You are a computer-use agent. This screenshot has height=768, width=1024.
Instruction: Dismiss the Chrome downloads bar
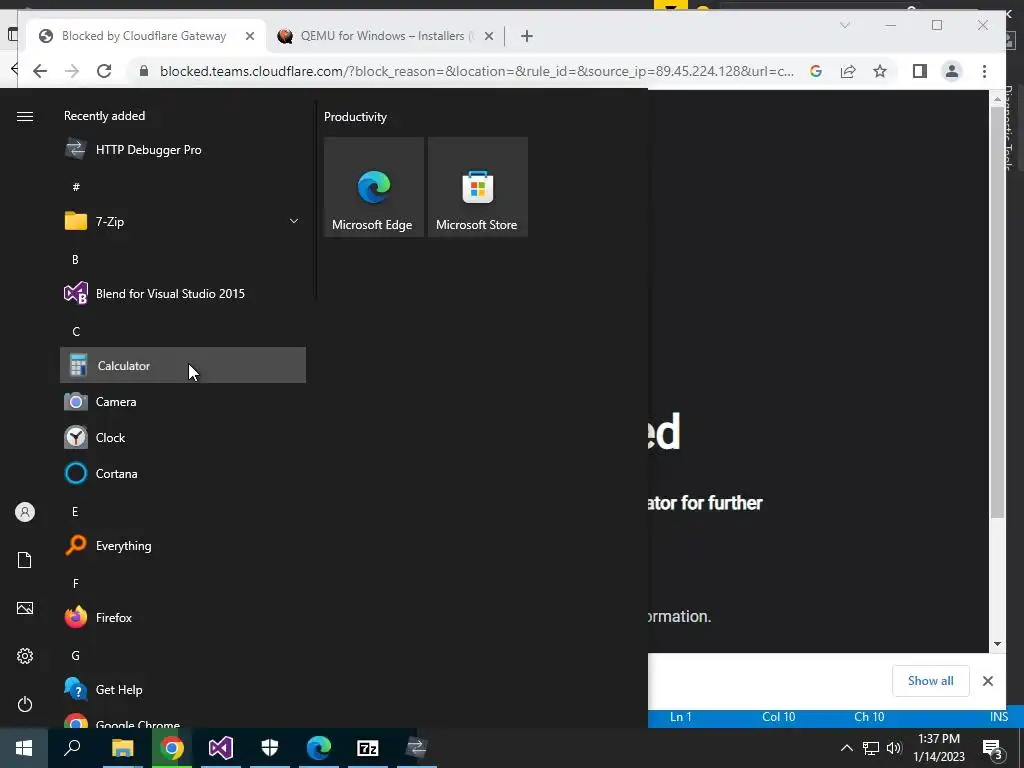[987, 680]
